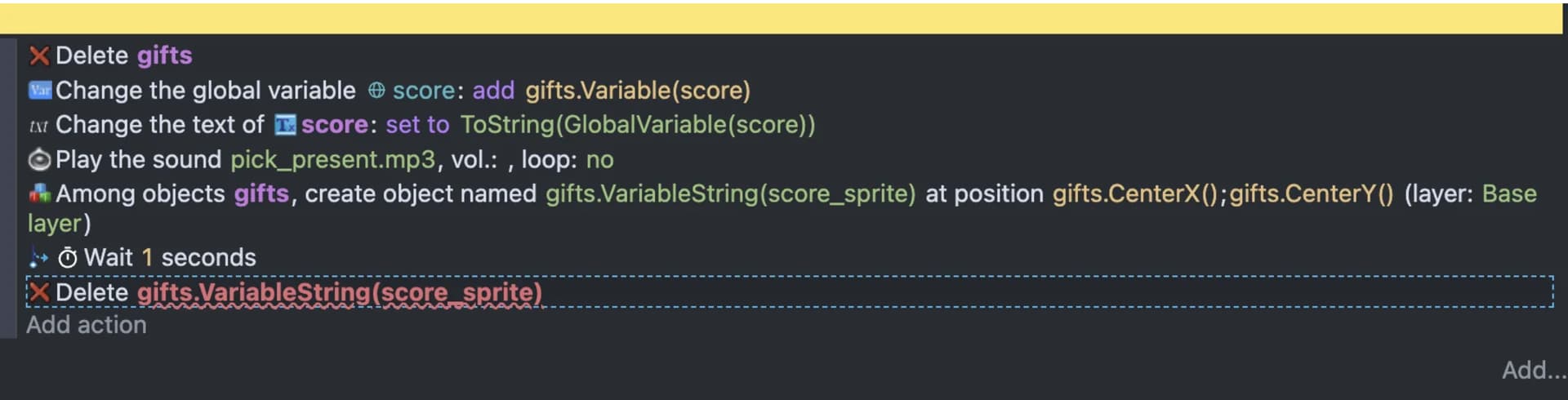Click the text object icon next to bold score
Image resolution: width=1568 pixels, height=400 pixels.
click(285, 125)
